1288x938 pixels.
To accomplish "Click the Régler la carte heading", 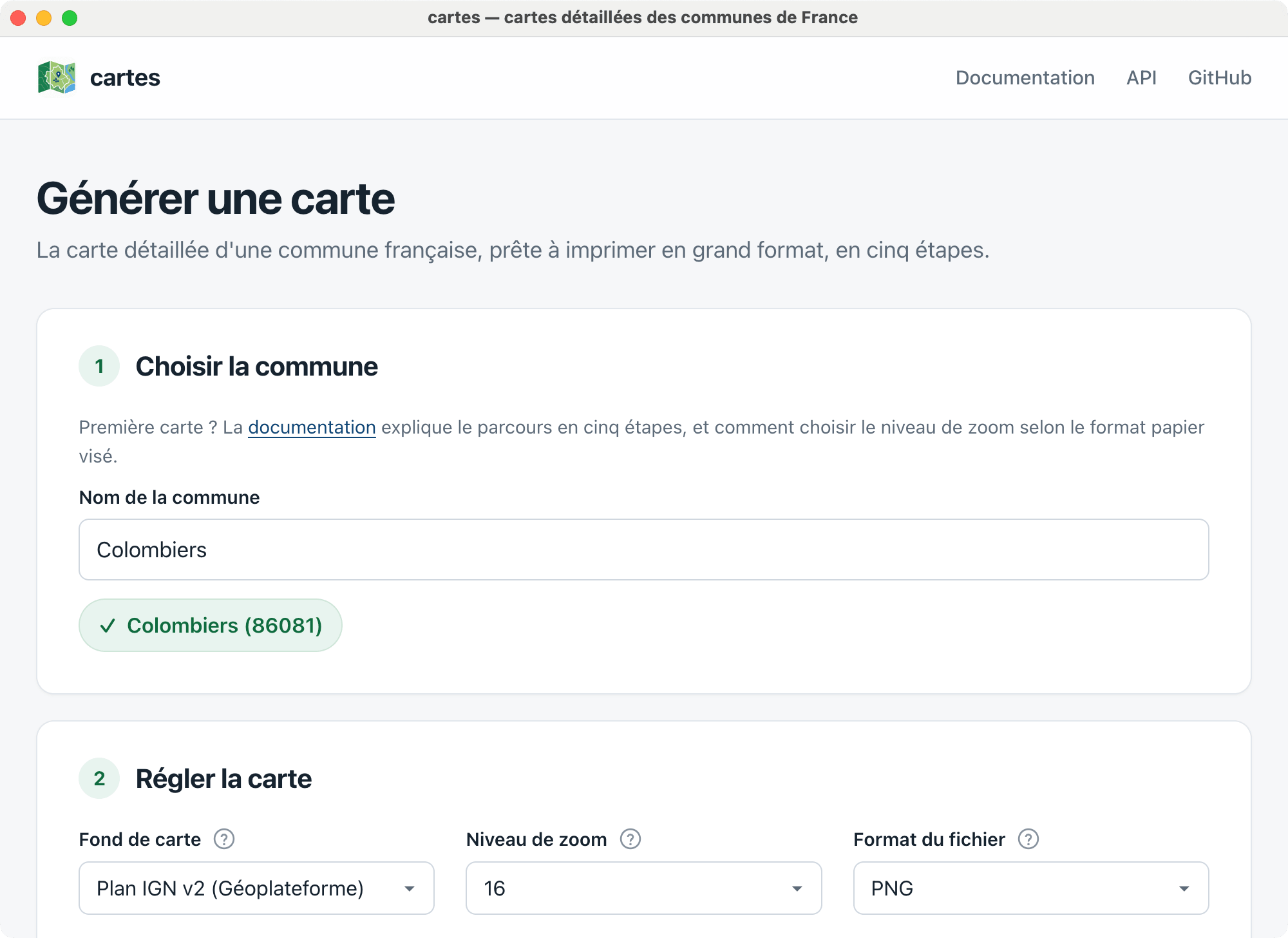I will tap(223, 779).
